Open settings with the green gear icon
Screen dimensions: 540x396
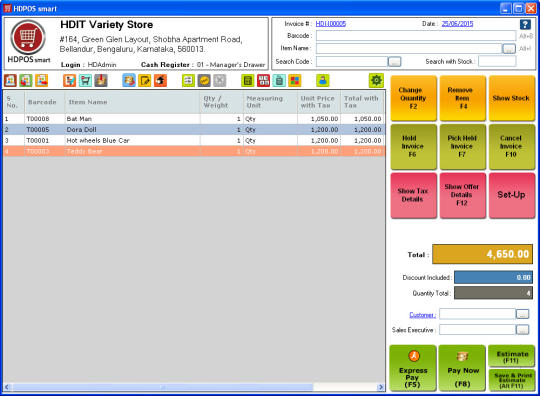[376, 80]
